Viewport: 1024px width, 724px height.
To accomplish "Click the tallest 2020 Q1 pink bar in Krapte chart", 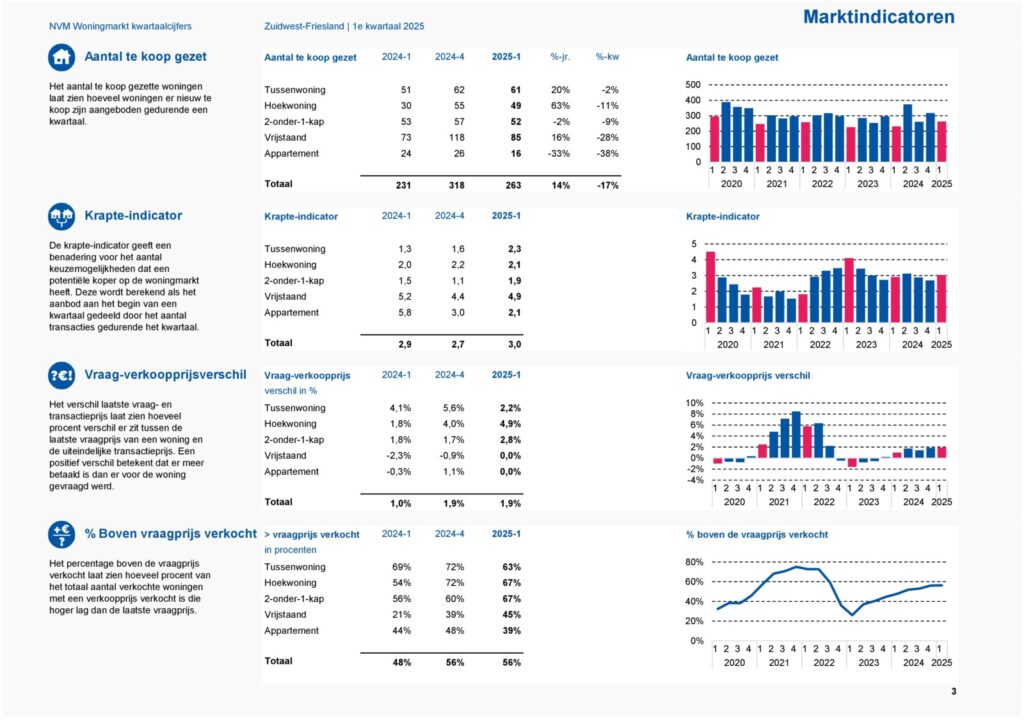I will coord(711,287).
